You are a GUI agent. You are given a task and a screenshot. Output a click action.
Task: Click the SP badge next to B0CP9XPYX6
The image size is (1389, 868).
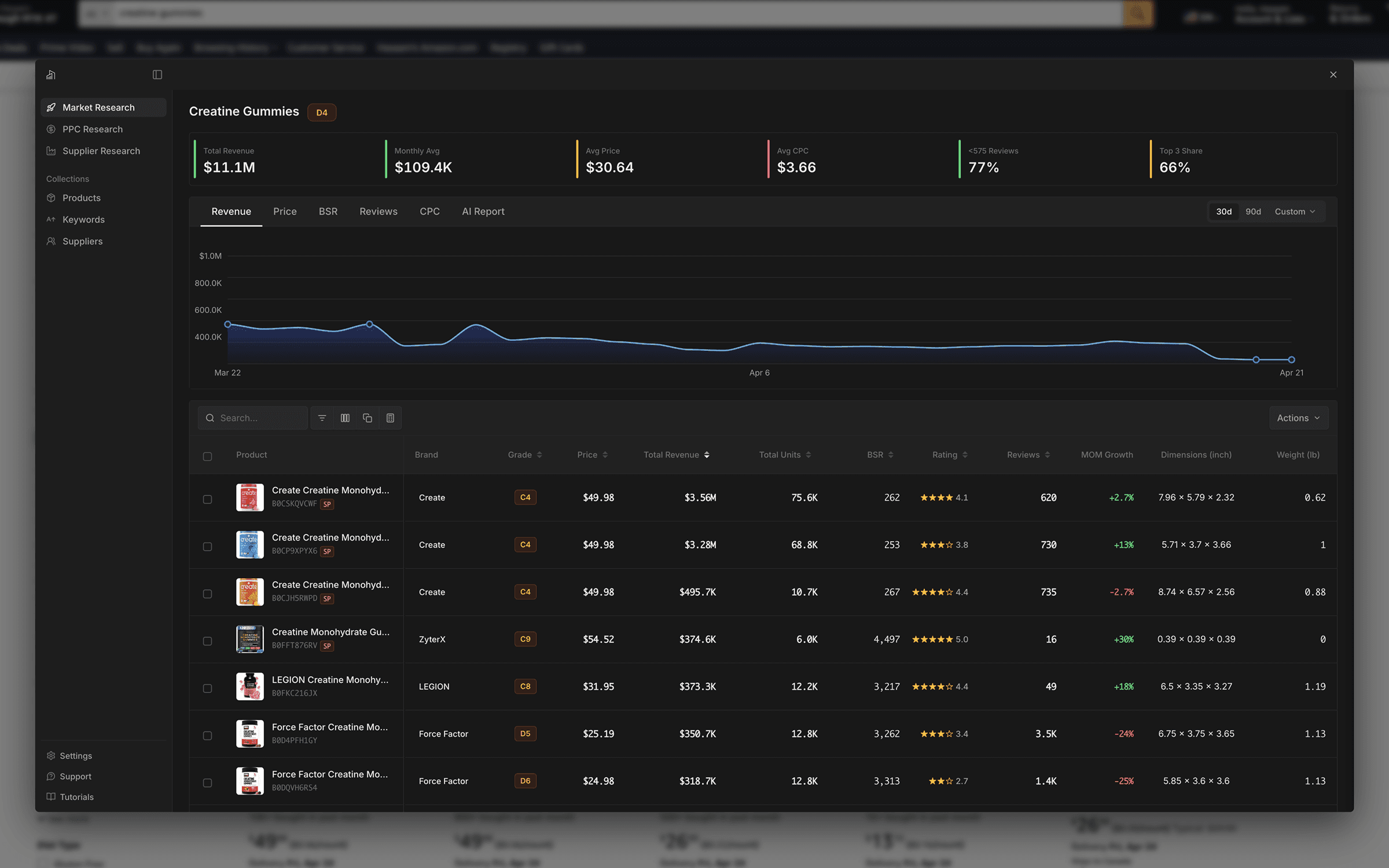[328, 551]
